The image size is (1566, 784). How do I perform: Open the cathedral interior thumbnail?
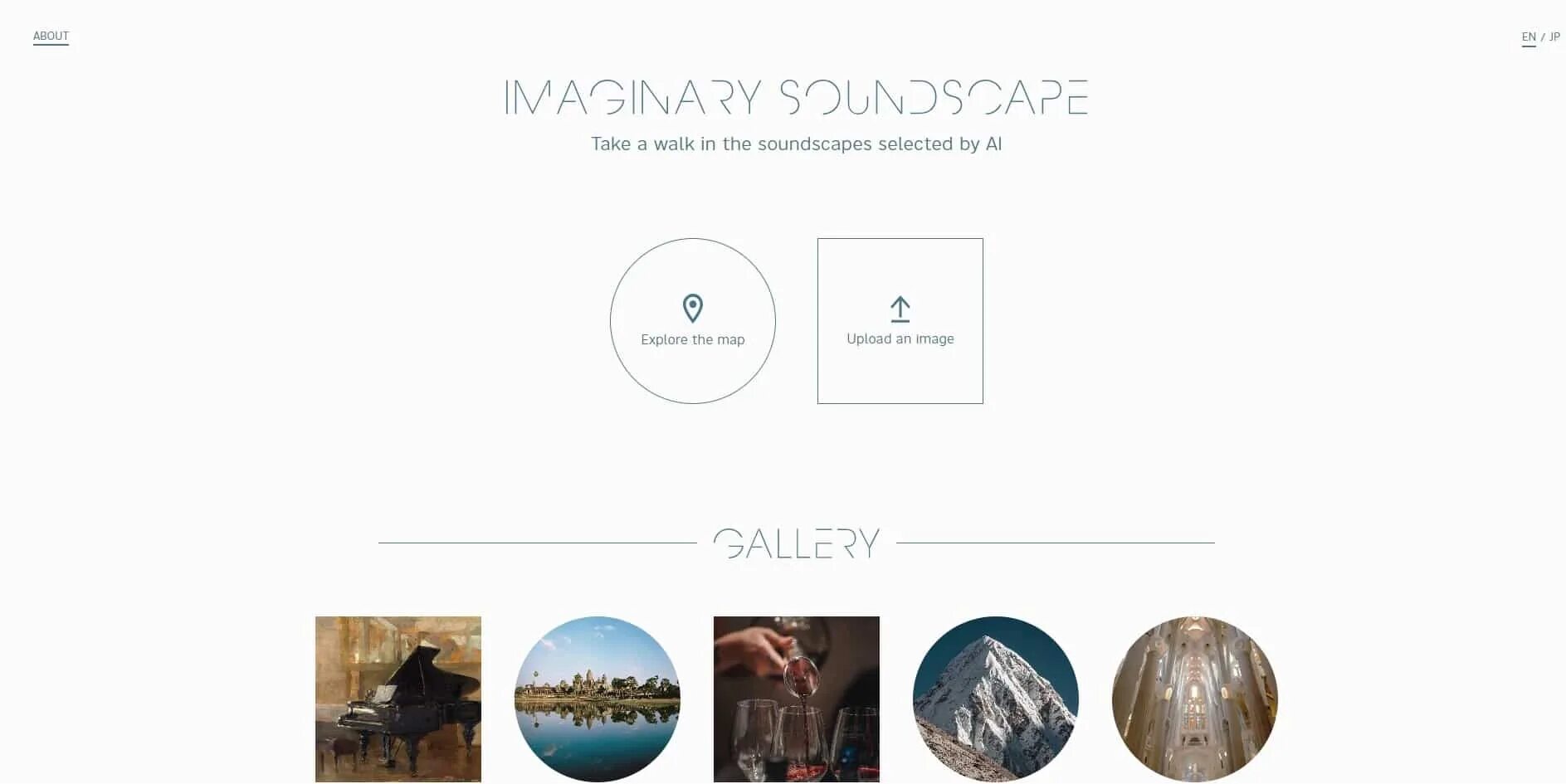tap(1195, 699)
